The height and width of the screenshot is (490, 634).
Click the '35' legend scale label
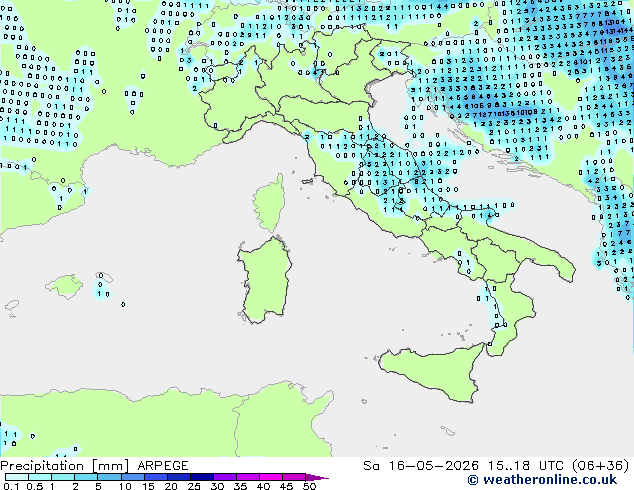(x=240, y=486)
